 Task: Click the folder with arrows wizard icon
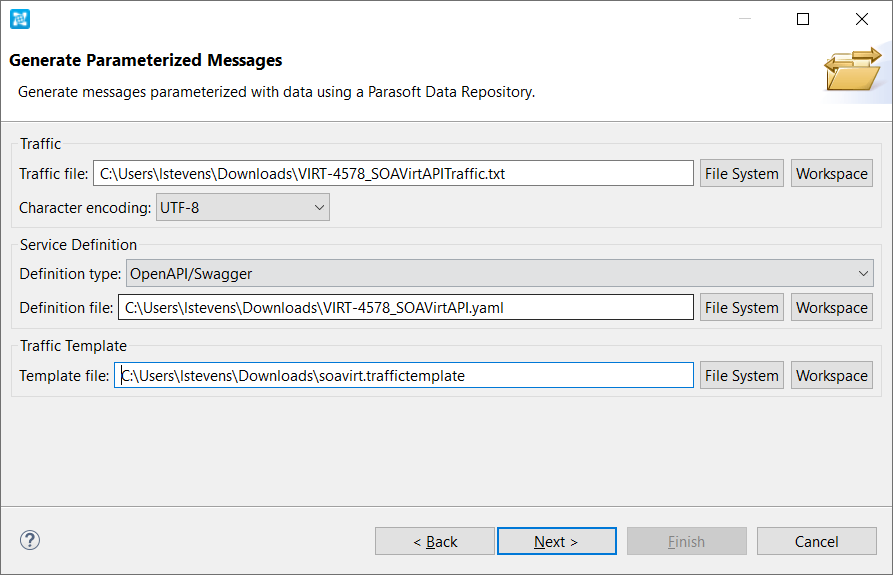(x=852, y=69)
